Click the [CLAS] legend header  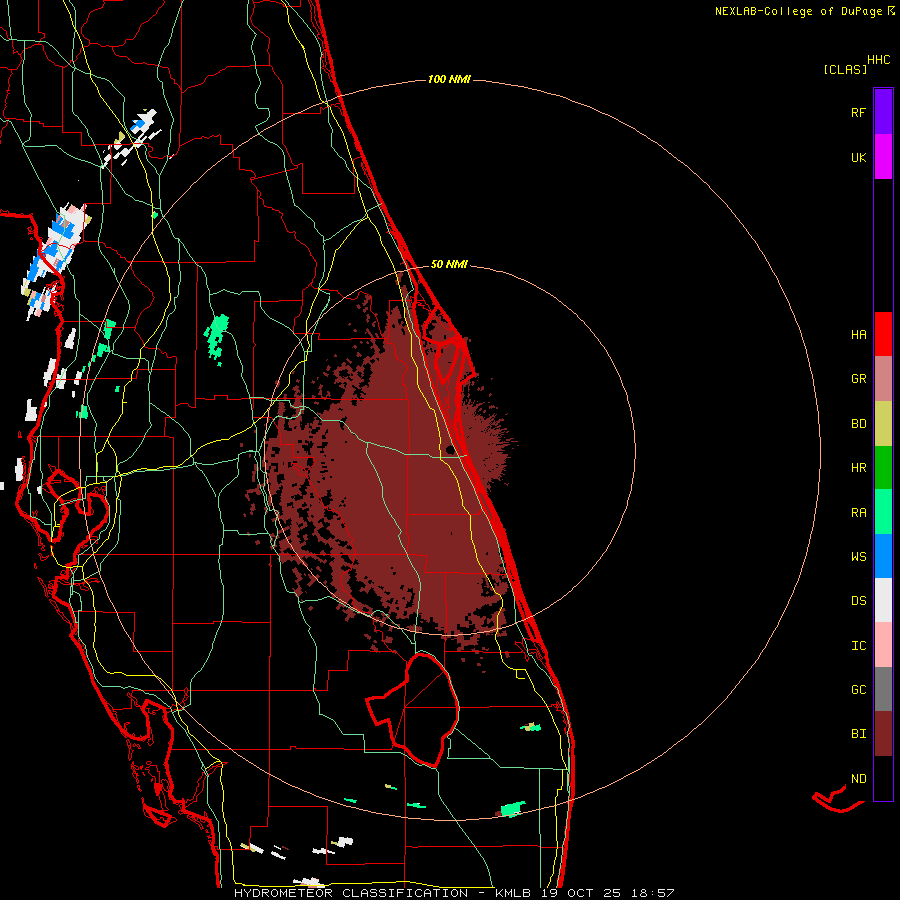tap(845, 69)
